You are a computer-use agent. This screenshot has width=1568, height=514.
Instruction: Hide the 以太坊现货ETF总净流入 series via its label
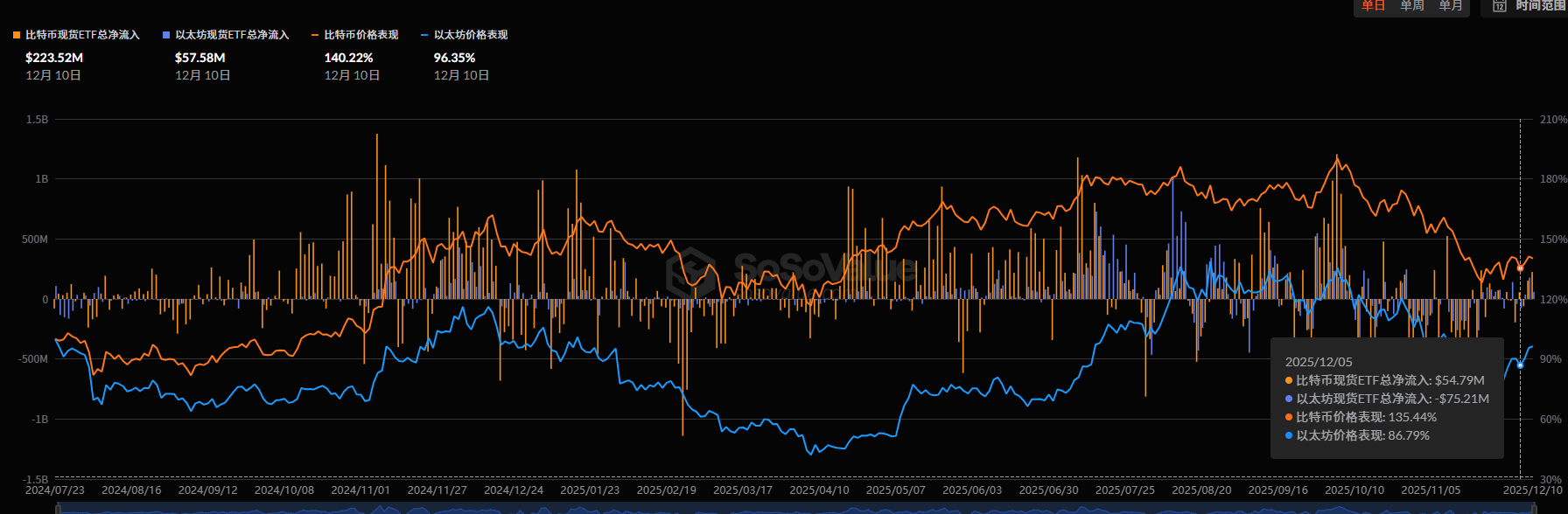click(232, 35)
